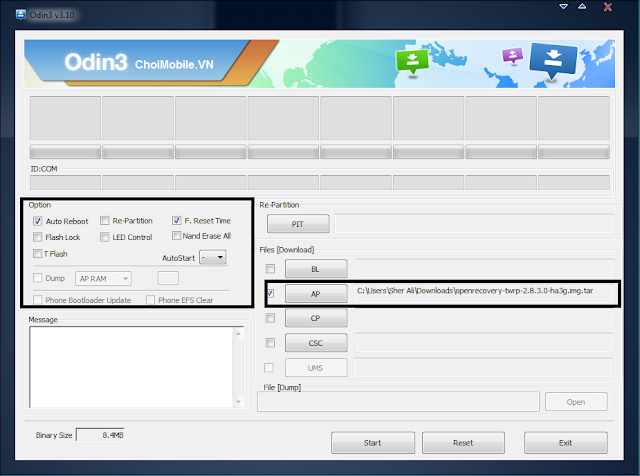
Task: Click the Message box scroll down arrow
Action: [239, 402]
